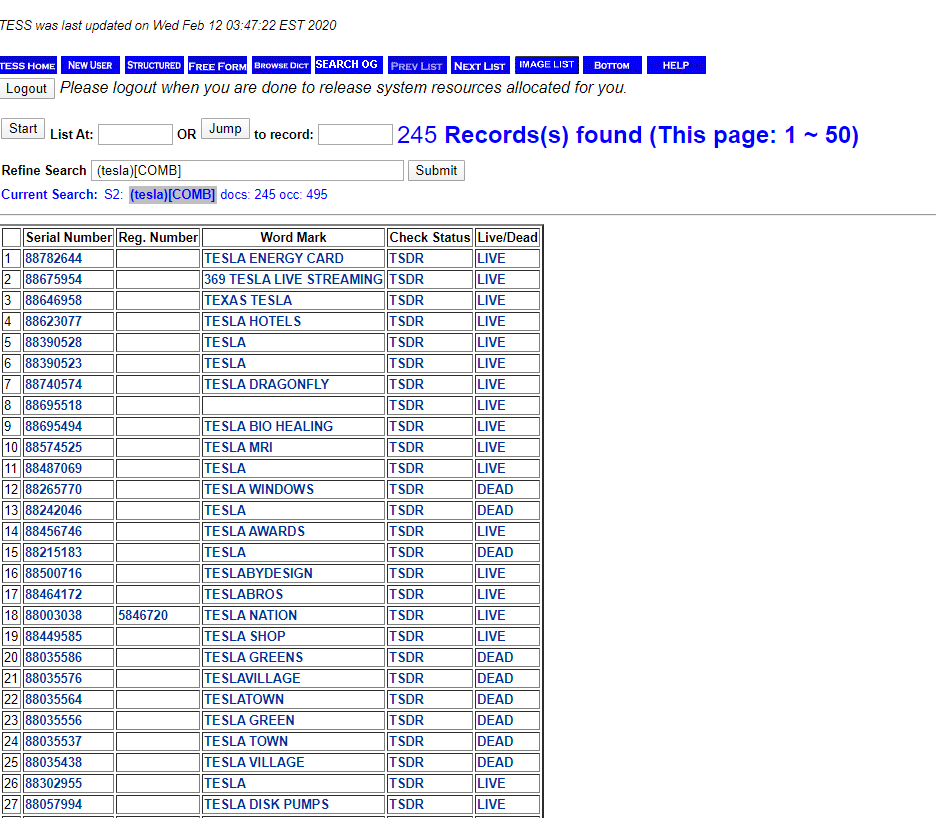Open the Free Form search

(217, 66)
